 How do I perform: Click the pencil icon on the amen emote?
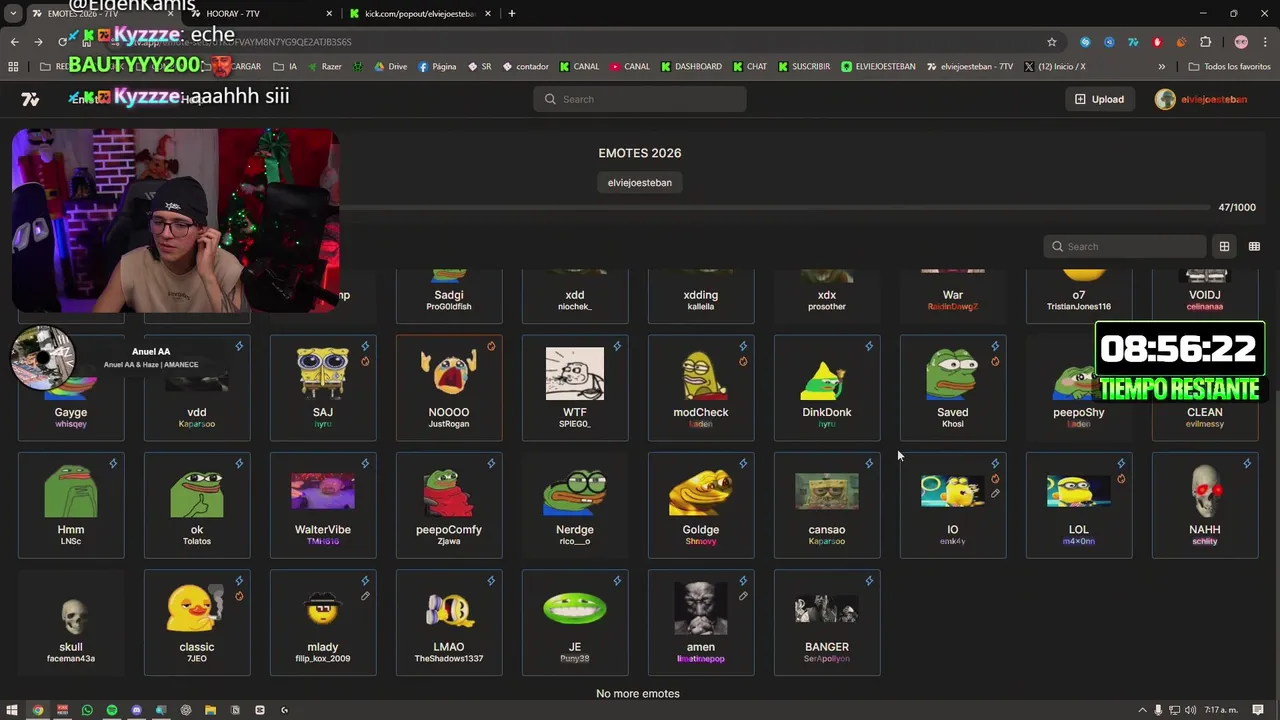tap(743, 596)
